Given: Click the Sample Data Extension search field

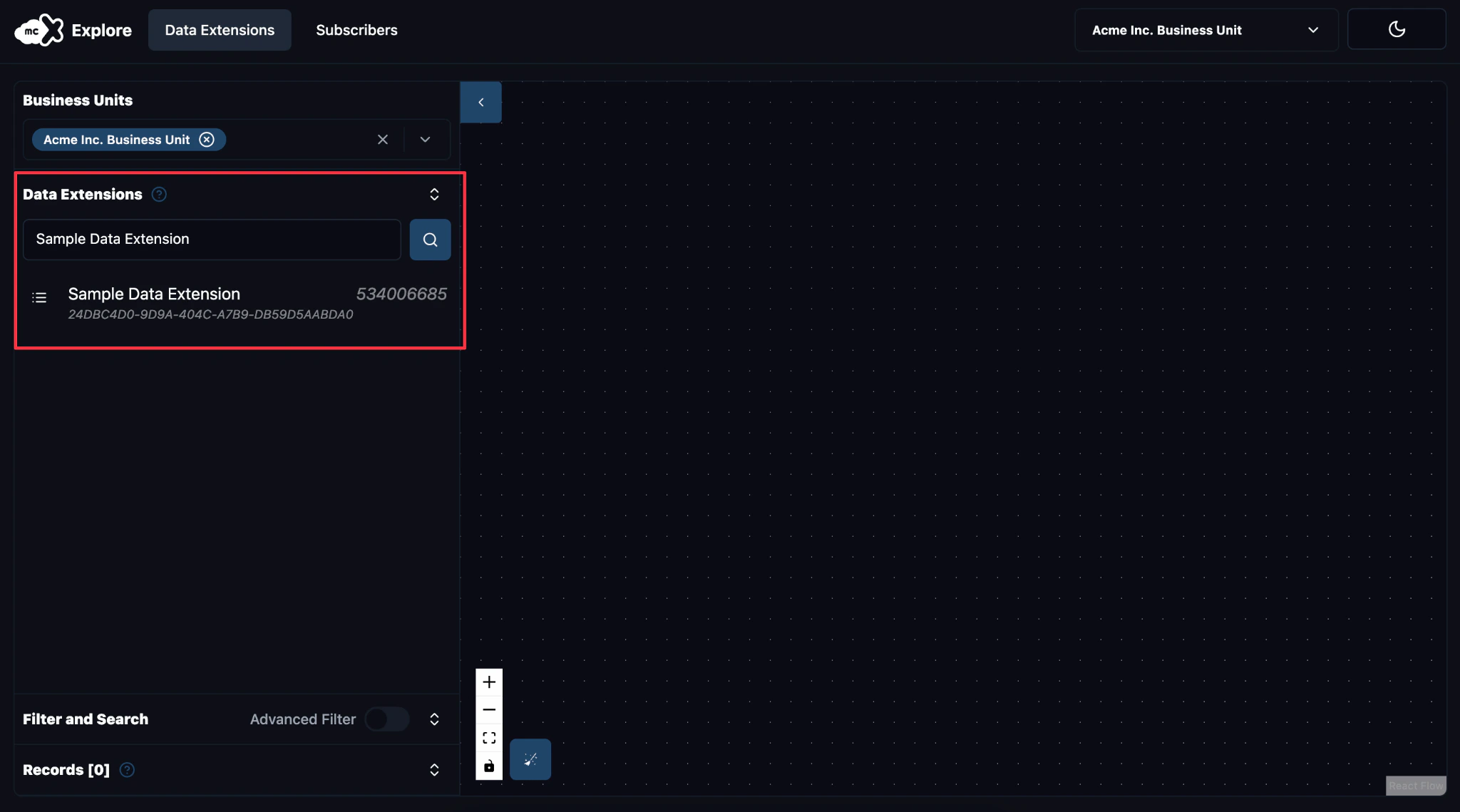Looking at the screenshot, I should tap(212, 240).
